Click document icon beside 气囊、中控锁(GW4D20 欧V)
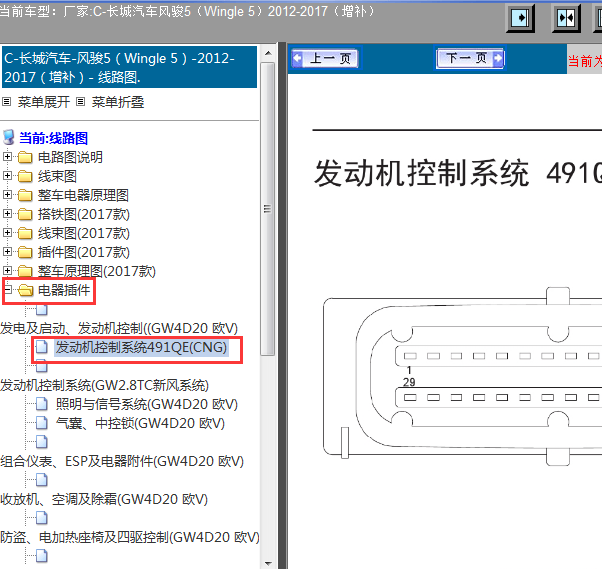 (41, 423)
